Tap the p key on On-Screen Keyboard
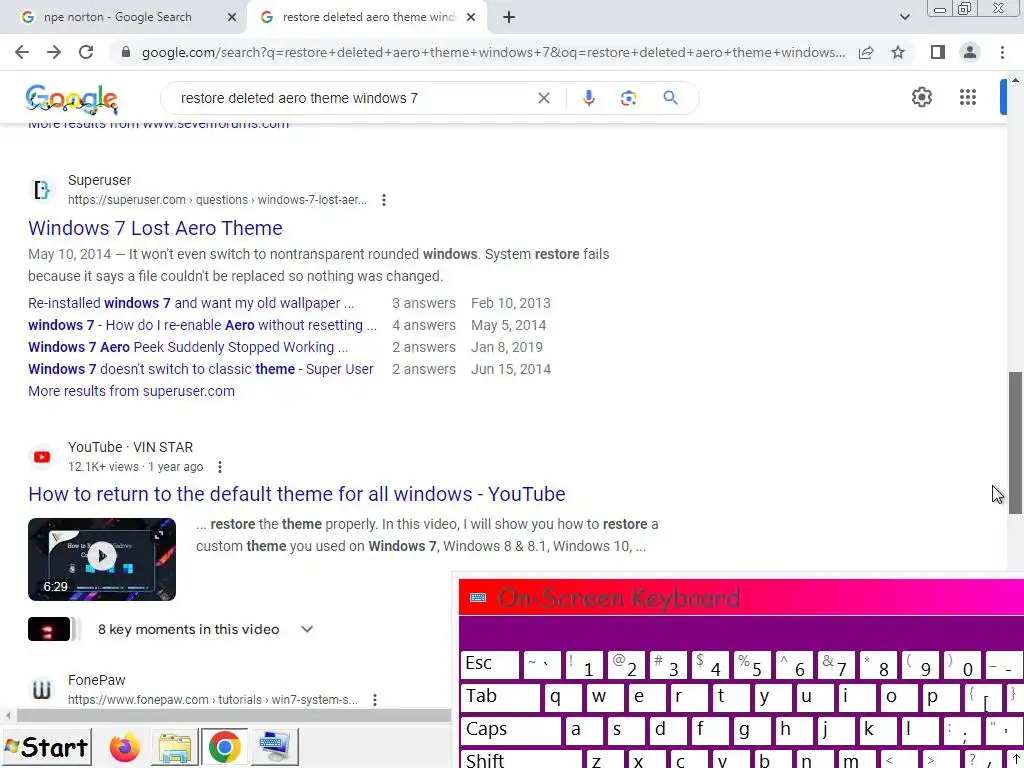 click(x=941, y=698)
